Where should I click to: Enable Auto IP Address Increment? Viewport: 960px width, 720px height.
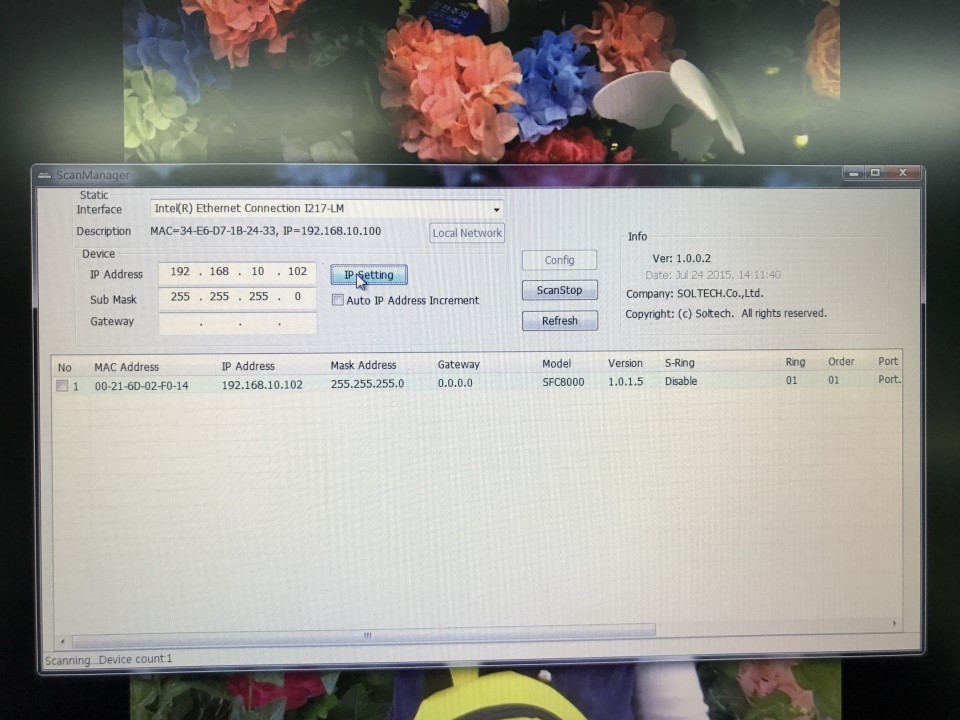click(x=338, y=300)
